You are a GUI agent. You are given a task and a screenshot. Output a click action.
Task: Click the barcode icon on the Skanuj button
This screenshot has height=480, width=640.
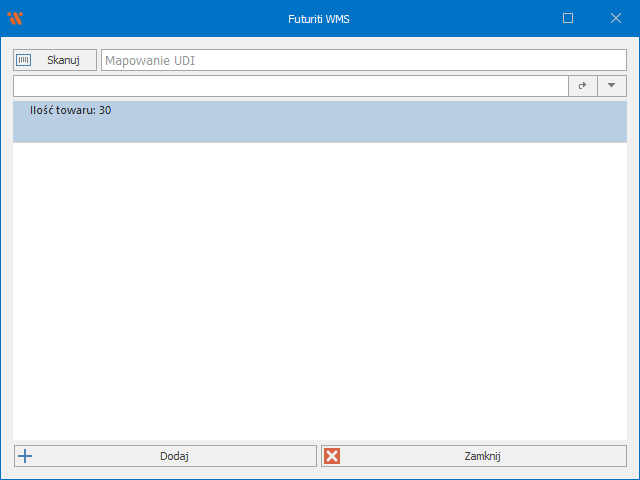point(24,60)
